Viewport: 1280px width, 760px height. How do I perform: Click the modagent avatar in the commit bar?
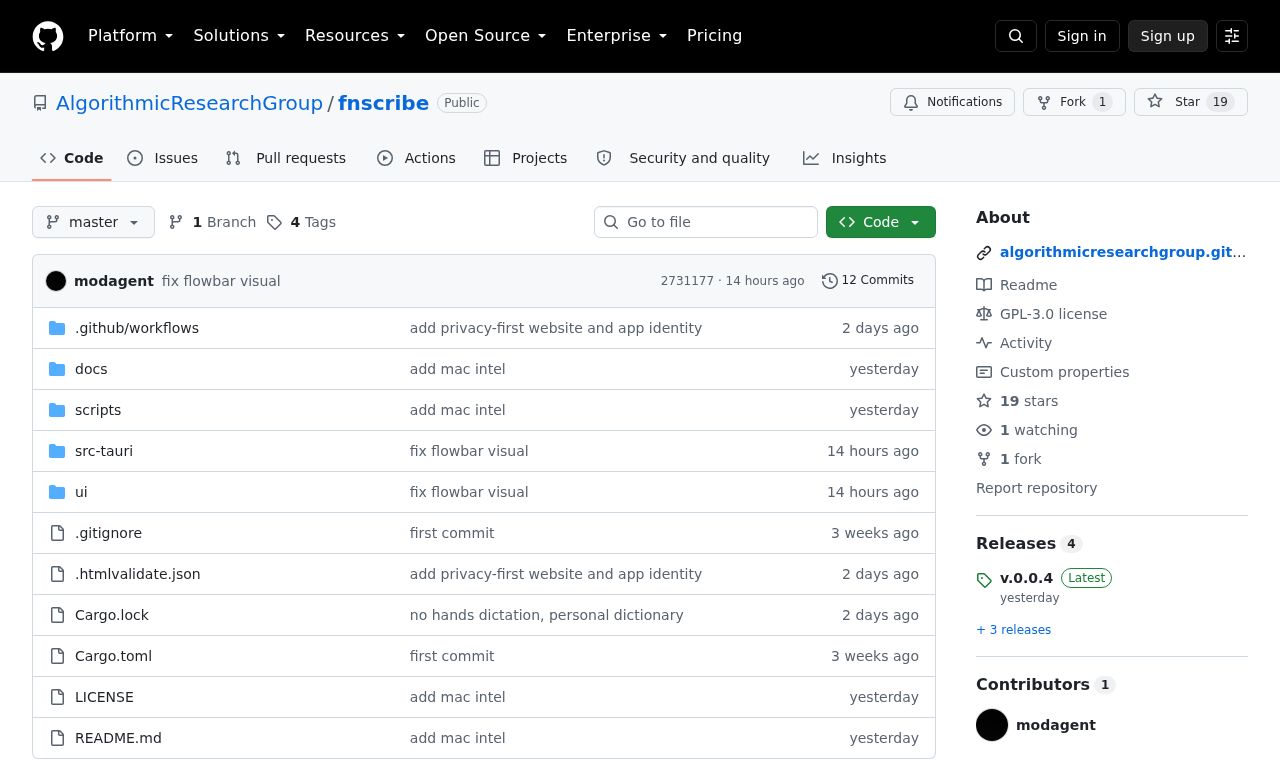tap(56, 281)
